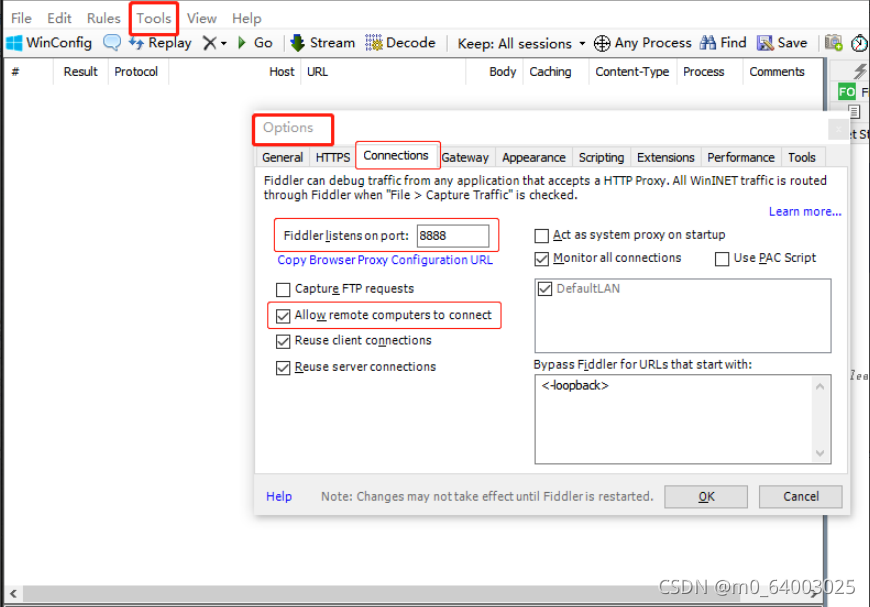Open the Keep: All sessions dropdown
This screenshot has height=607, width=870.
click(521, 43)
